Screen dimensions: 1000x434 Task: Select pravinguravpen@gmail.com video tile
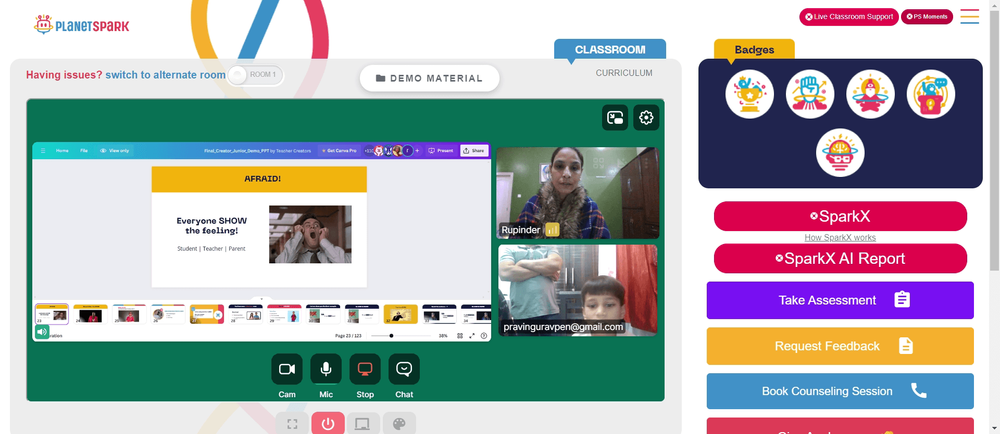[x=578, y=290]
